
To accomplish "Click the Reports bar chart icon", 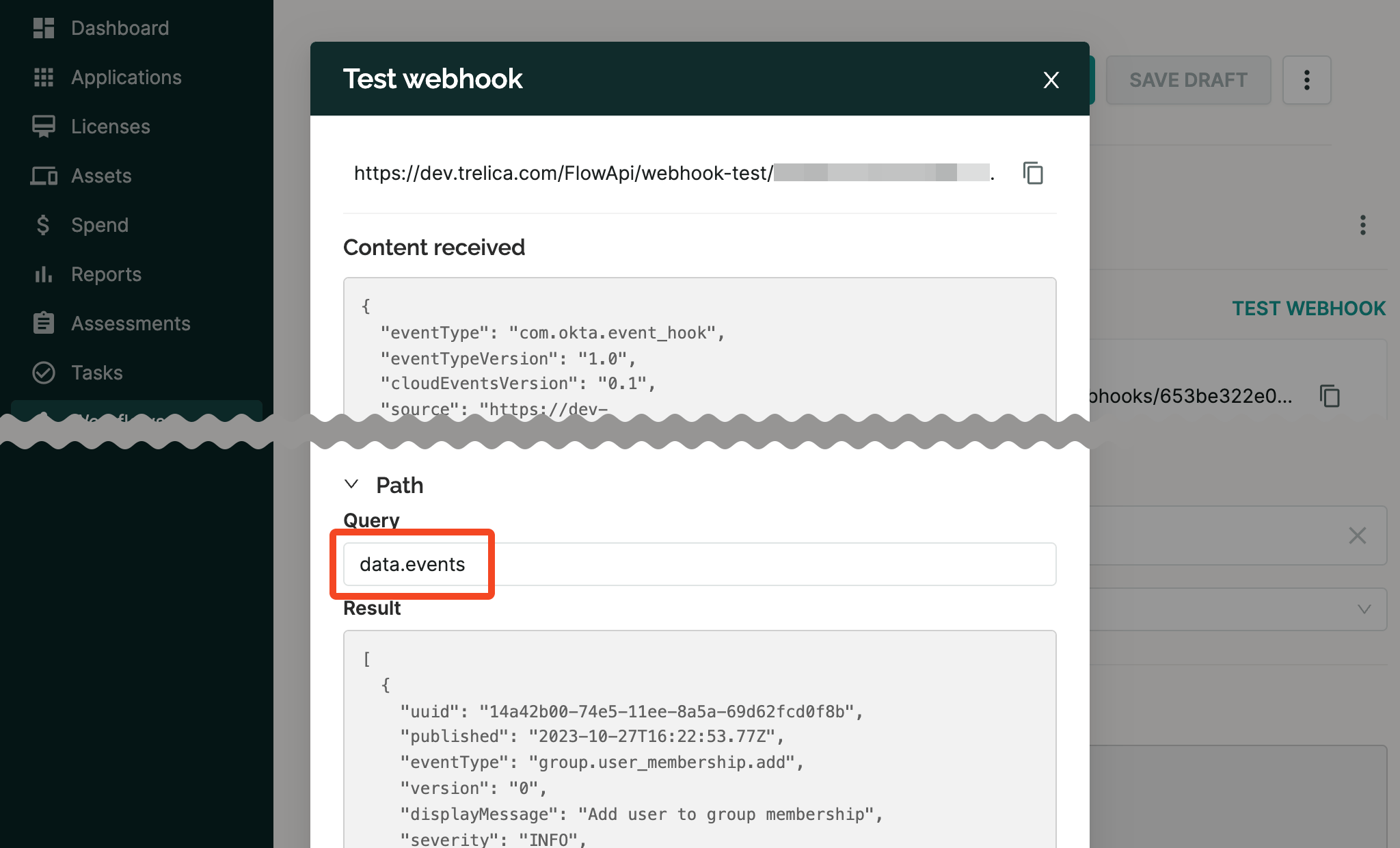I will pos(44,274).
